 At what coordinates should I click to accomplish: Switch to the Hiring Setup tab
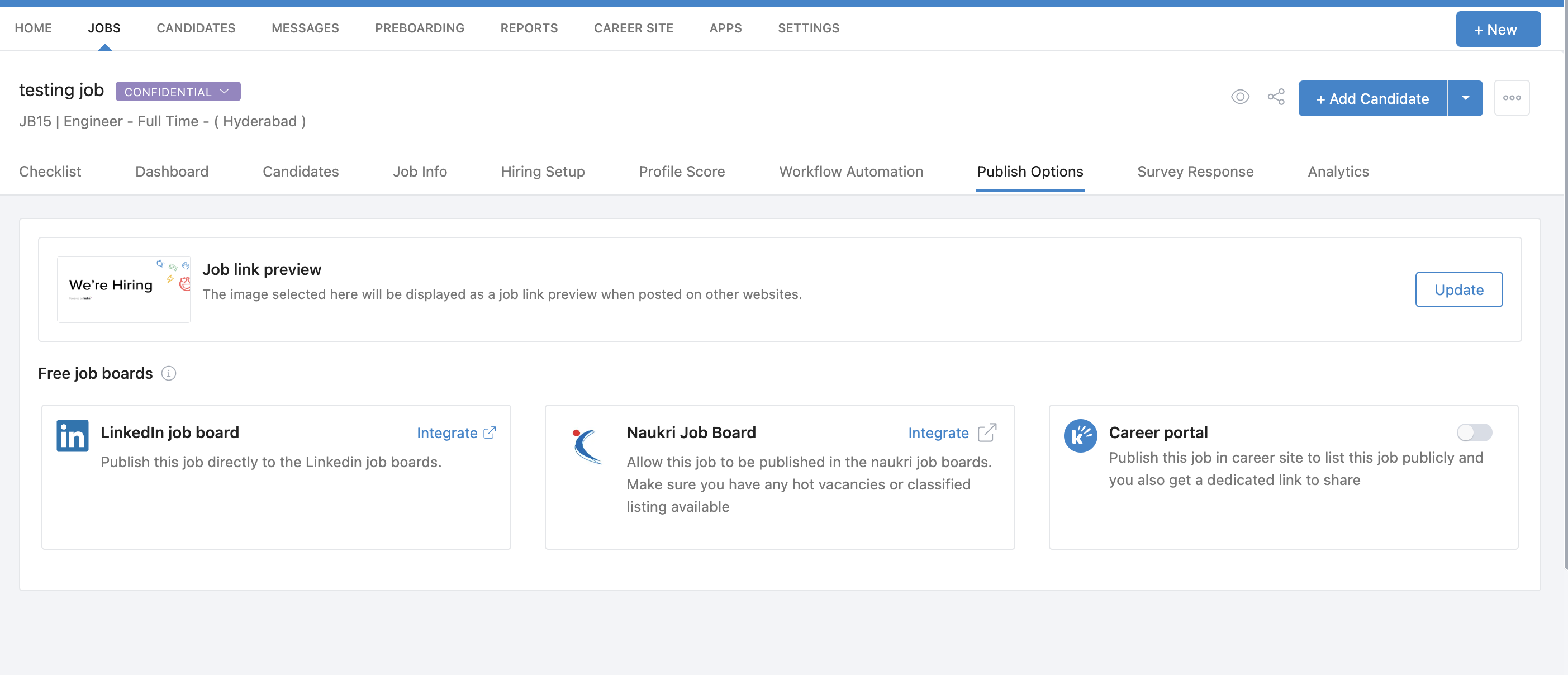point(543,172)
